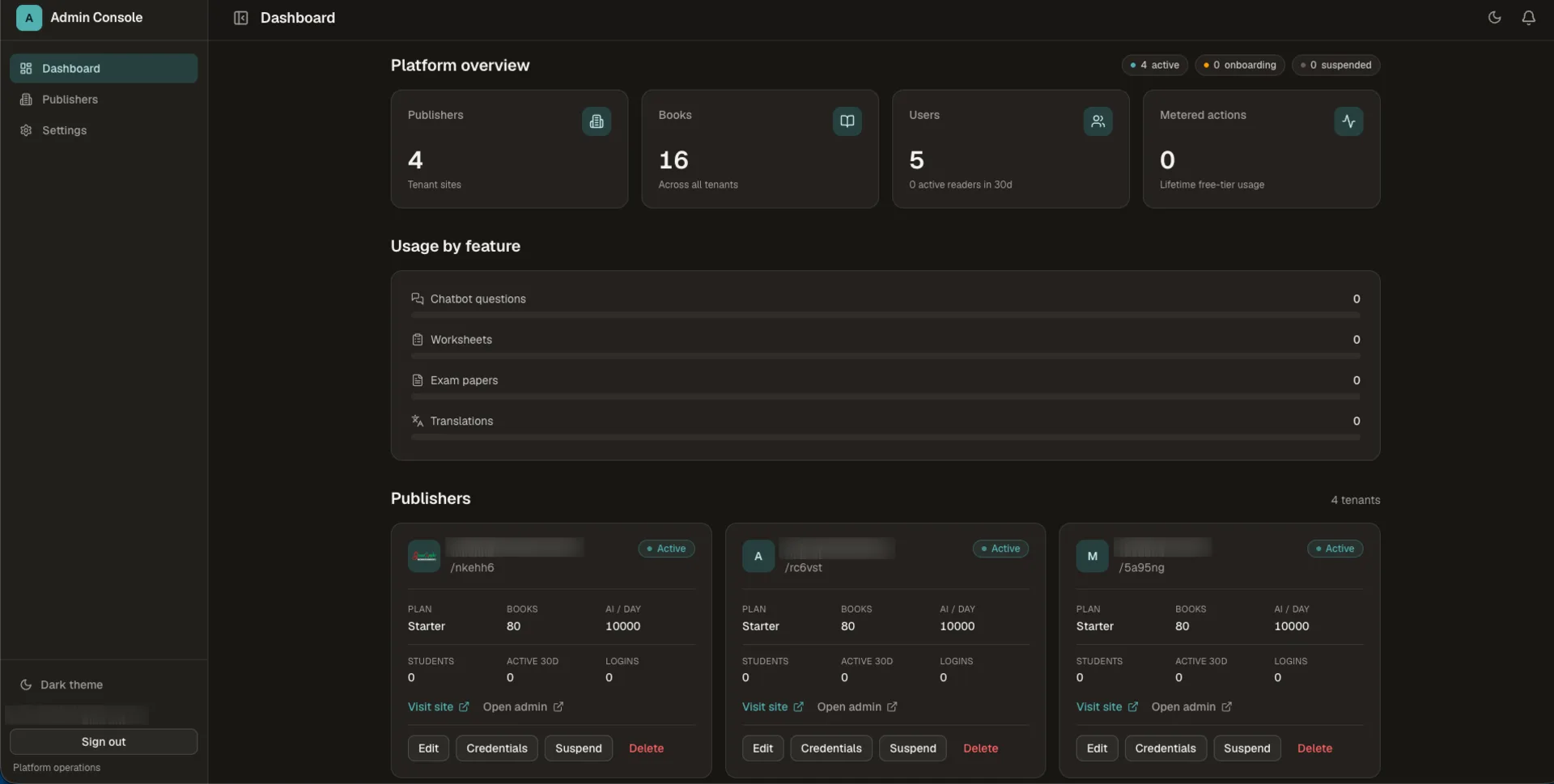Image resolution: width=1554 pixels, height=784 pixels.
Task: Click Active badge on /5a95ng card
Action: [x=1335, y=549]
